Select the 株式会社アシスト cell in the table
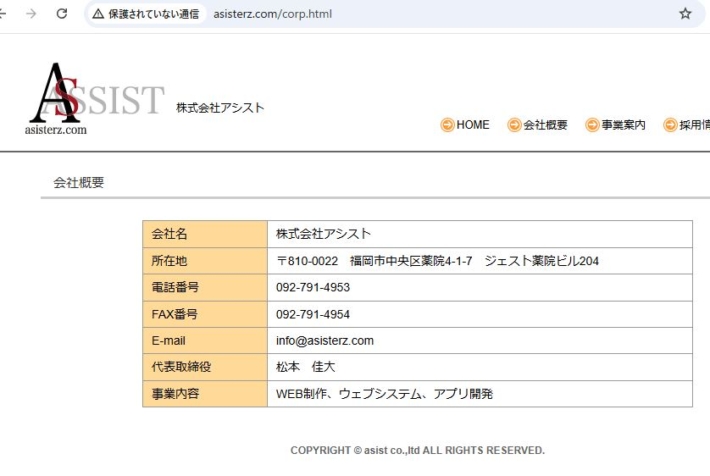This screenshot has height=476, width=710. click(x=480, y=234)
